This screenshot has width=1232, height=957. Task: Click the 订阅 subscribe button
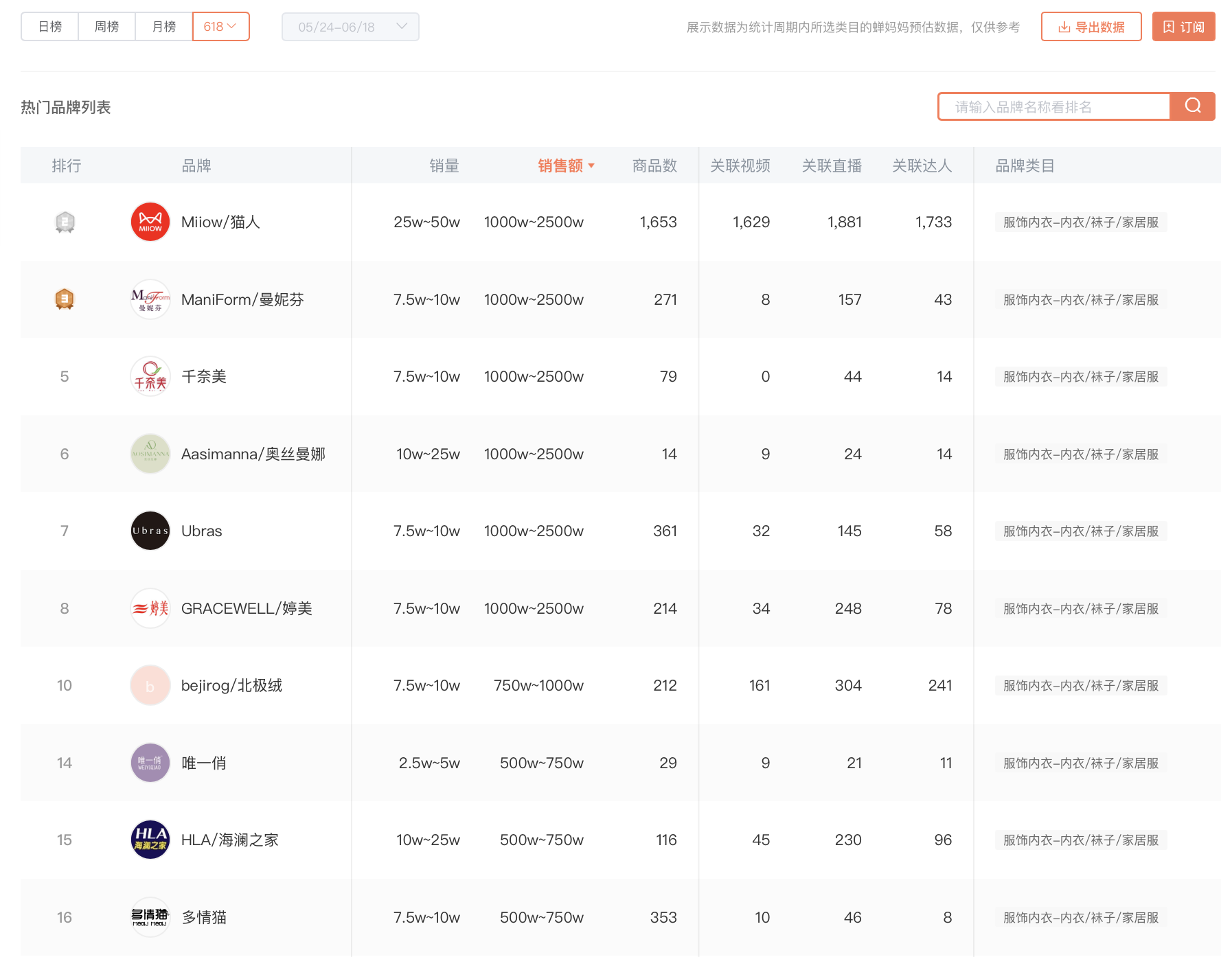click(1183, 27)
